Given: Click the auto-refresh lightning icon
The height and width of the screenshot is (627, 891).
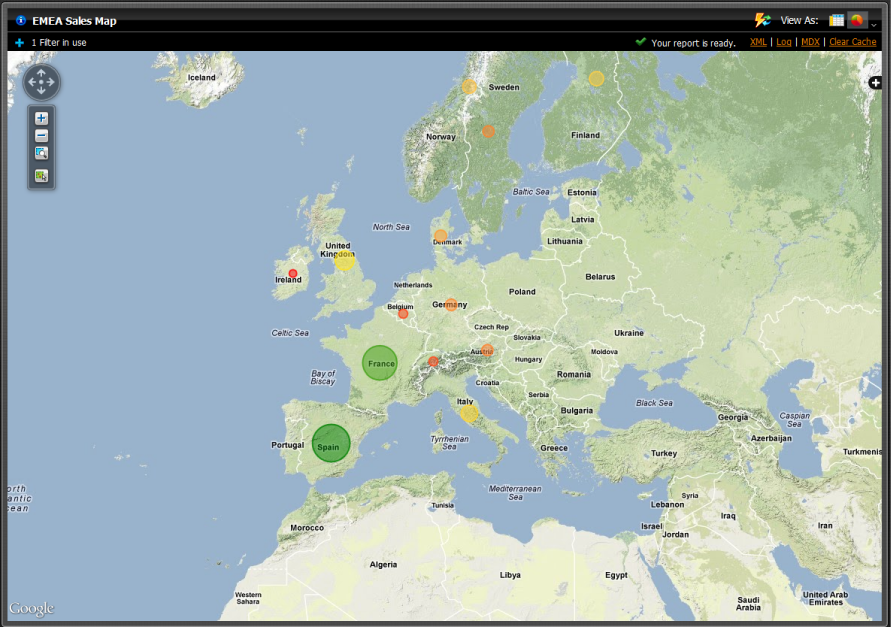Looking at the screenshot, I should coord(762,20).
